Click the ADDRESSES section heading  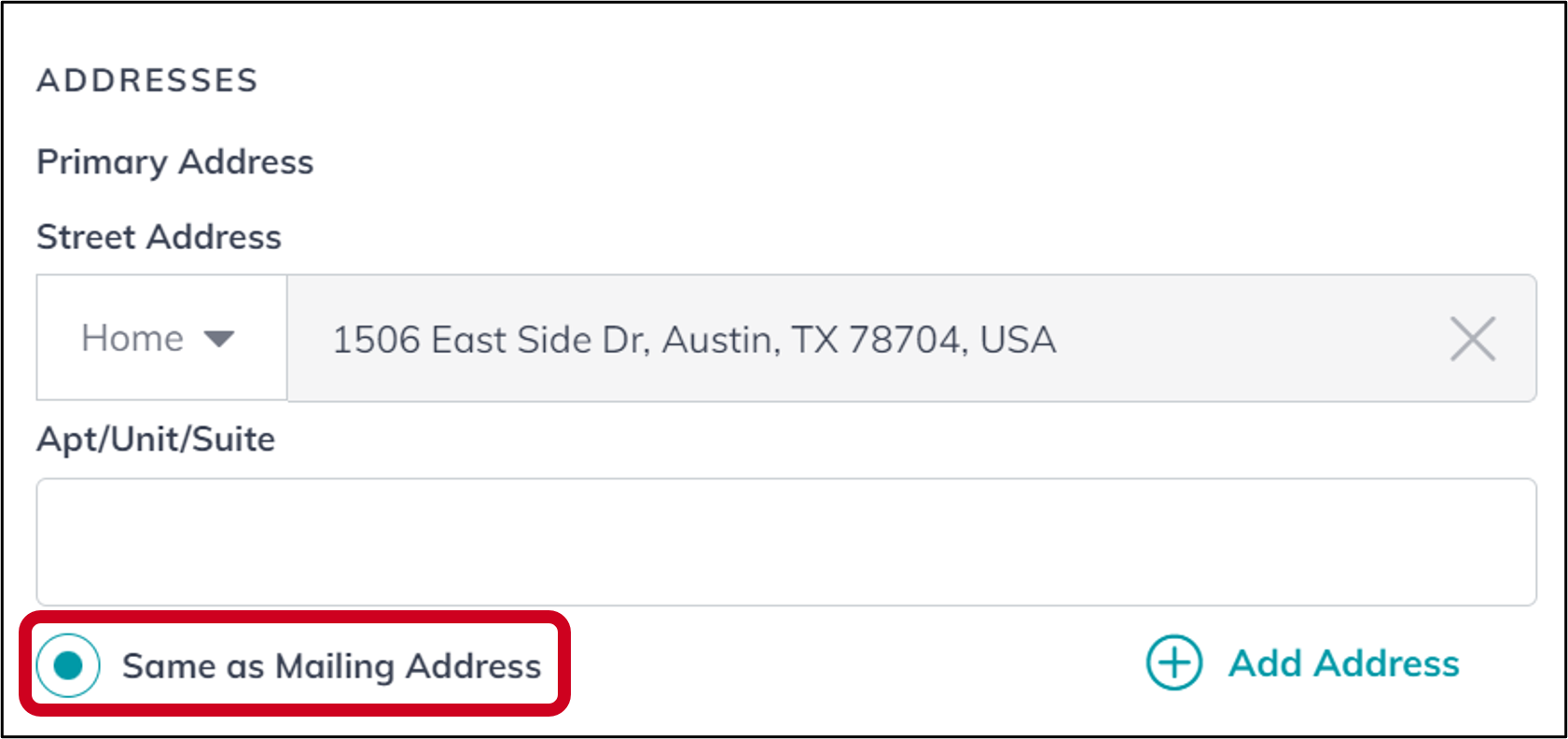(x=147, y=80)
